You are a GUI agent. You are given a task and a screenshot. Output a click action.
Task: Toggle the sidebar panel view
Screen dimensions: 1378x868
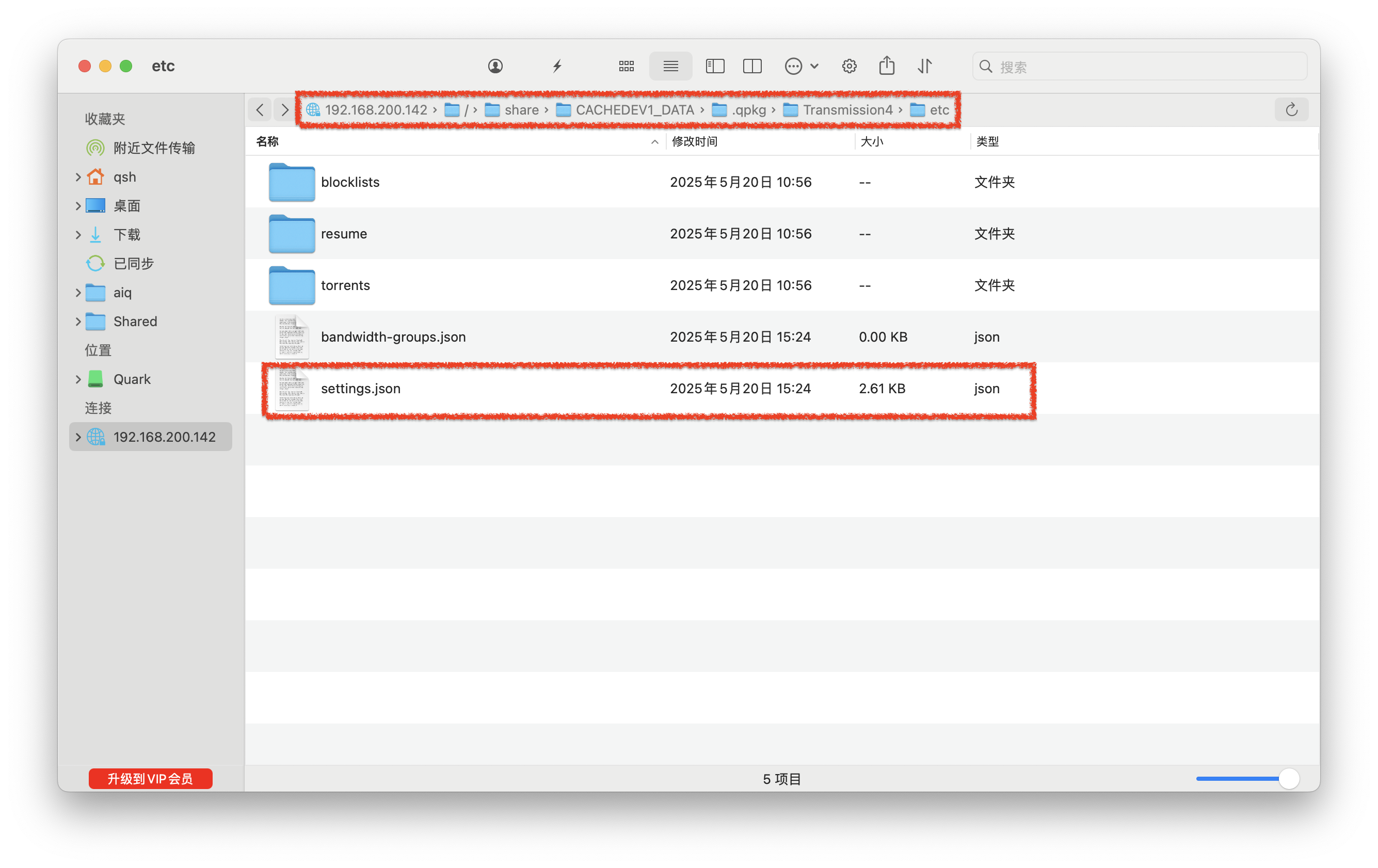coord(715,67)
